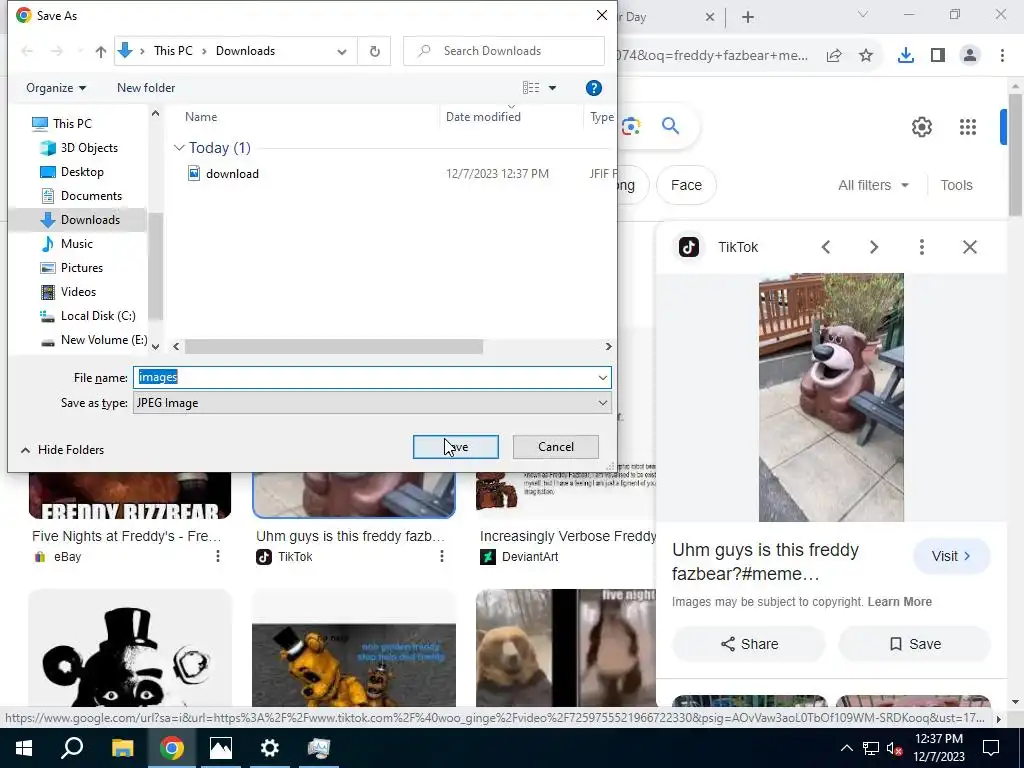This screenshot has width=1024, height=768.
Task: Open the Chrome profile avatar
Action: pyautogui.click(x=970, y=56)
